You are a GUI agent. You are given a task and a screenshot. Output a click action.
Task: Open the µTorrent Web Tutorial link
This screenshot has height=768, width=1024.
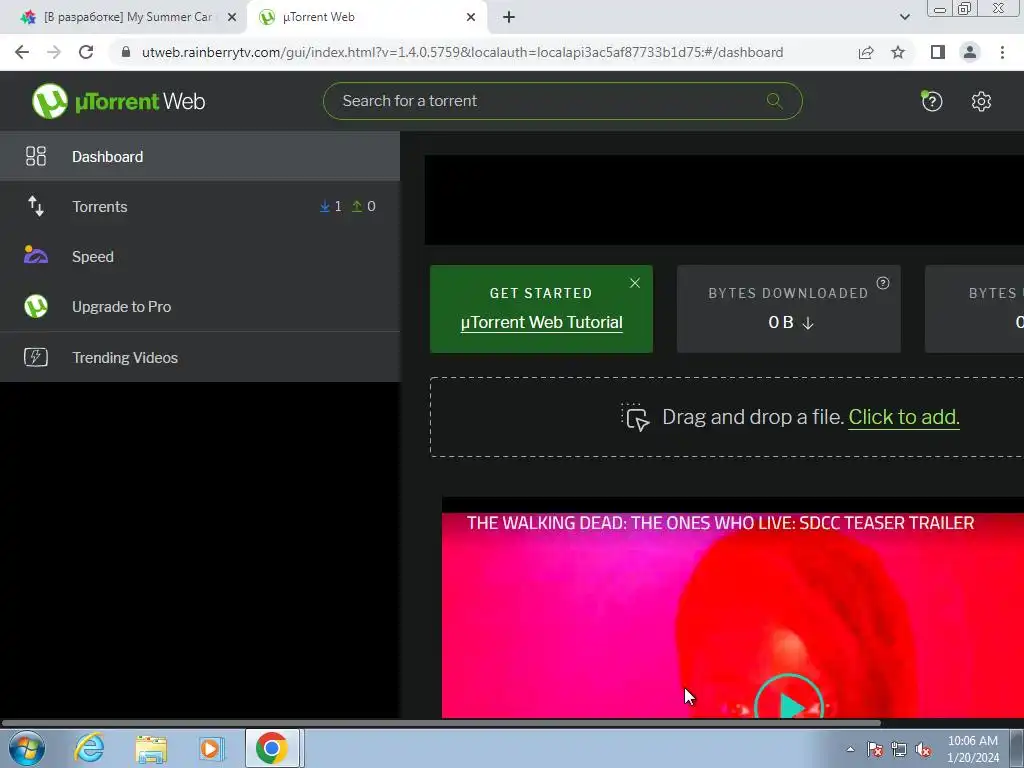coord(541,323)
